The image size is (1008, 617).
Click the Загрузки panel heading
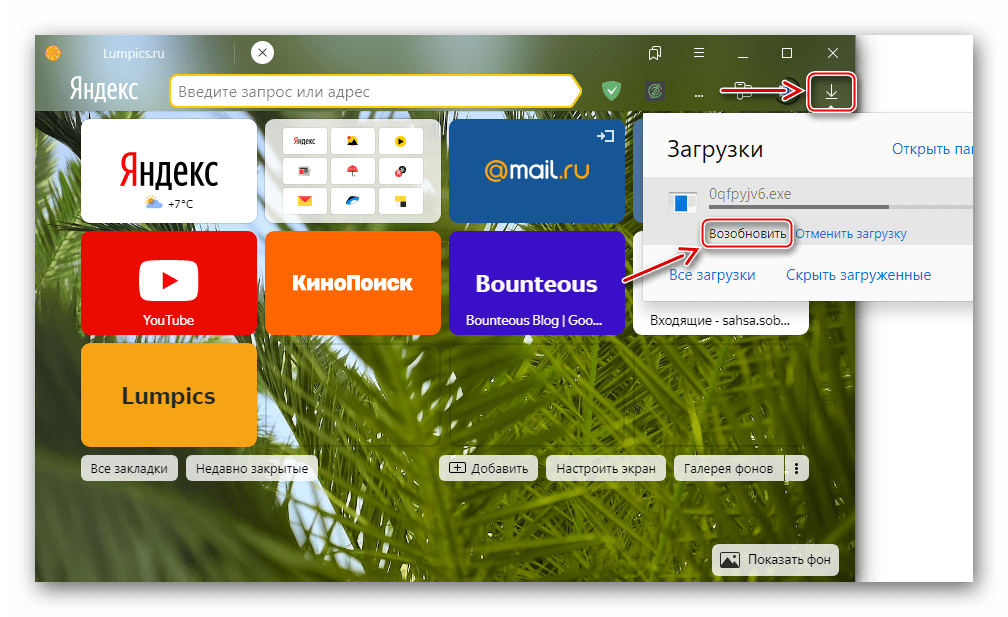[715, 149]
